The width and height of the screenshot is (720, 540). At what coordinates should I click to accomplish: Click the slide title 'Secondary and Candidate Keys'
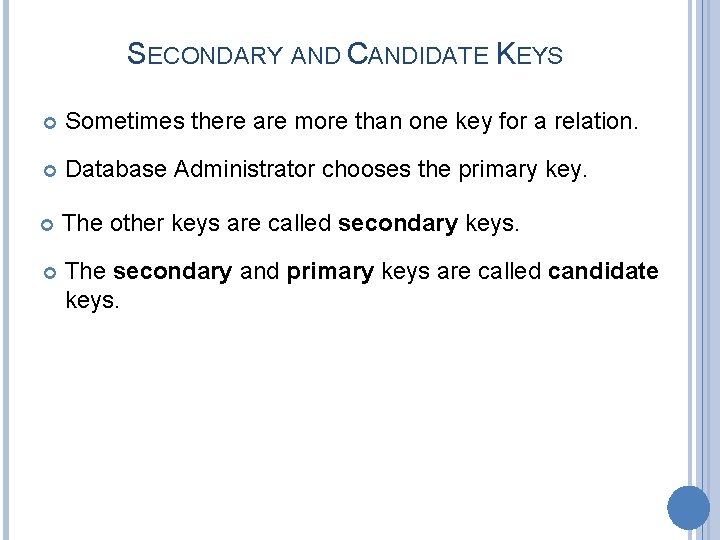pos(345,54)
